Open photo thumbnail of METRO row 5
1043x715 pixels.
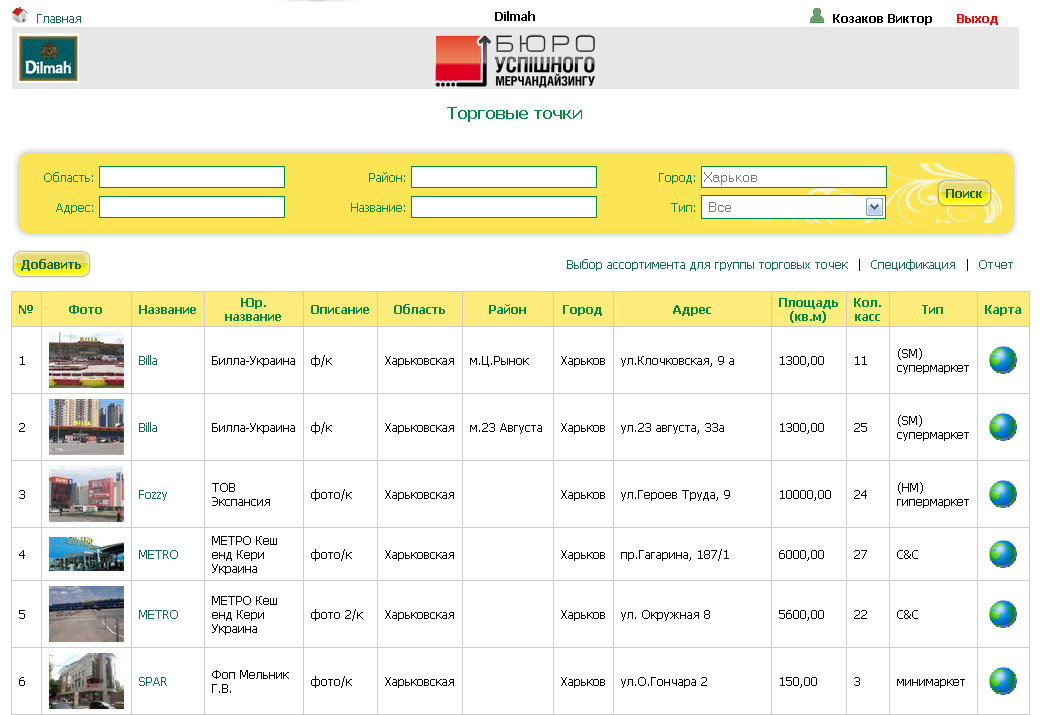[86, 614]
